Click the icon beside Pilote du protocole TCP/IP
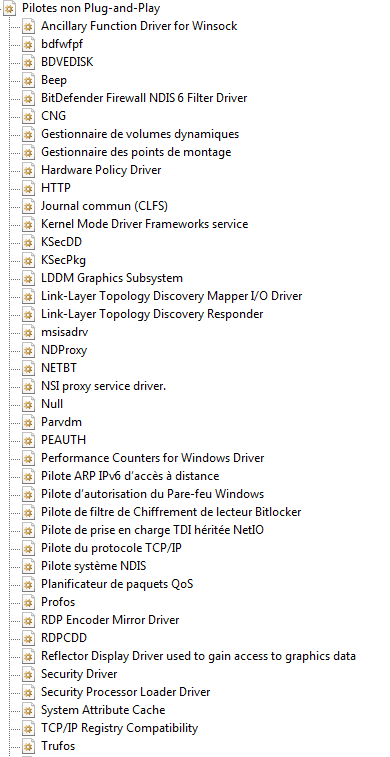390x757 pixels. pos(28,548)
